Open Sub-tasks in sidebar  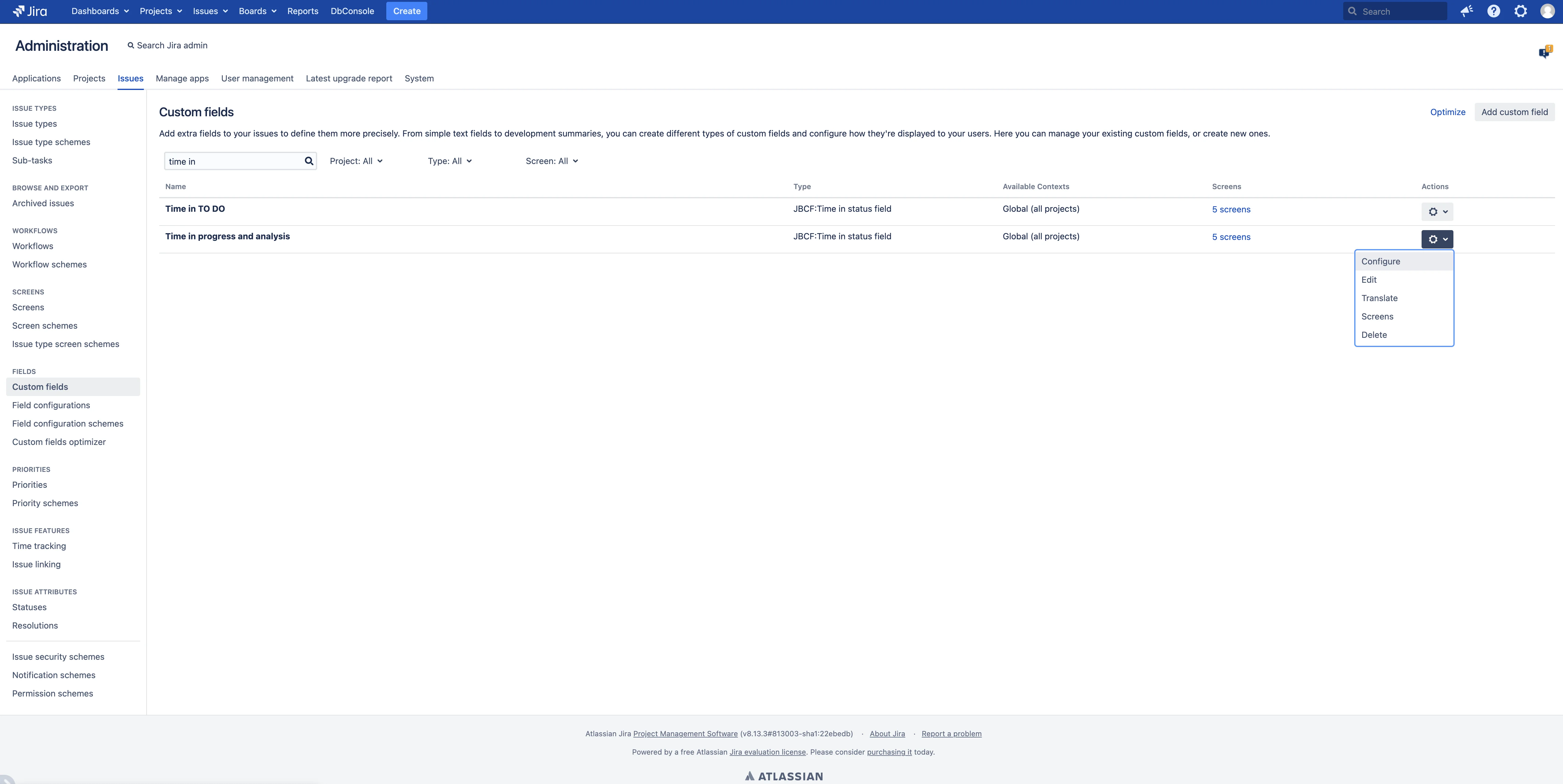[x=32, y=161]
